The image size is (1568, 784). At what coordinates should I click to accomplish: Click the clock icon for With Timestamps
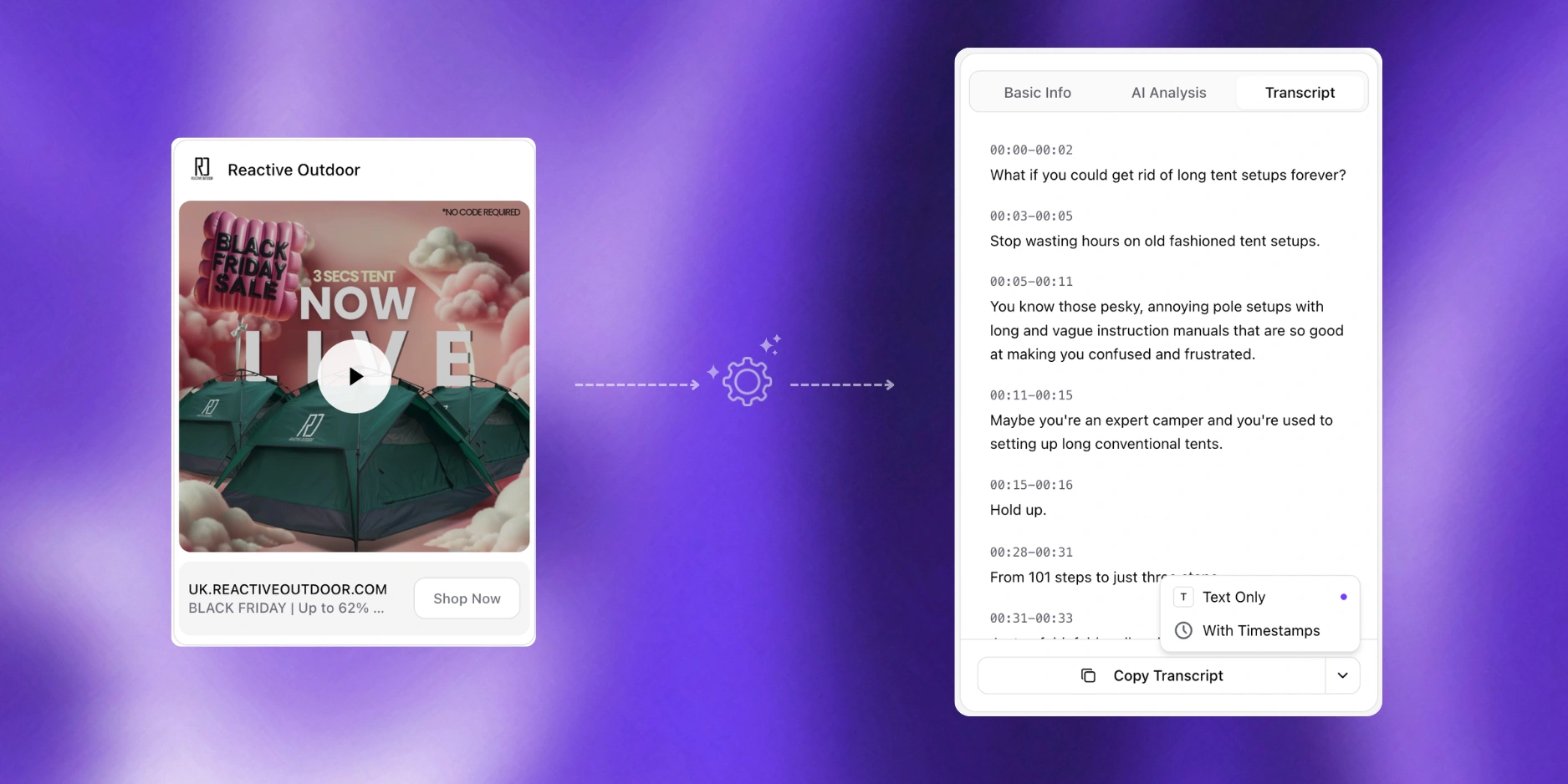point(1183,630)
